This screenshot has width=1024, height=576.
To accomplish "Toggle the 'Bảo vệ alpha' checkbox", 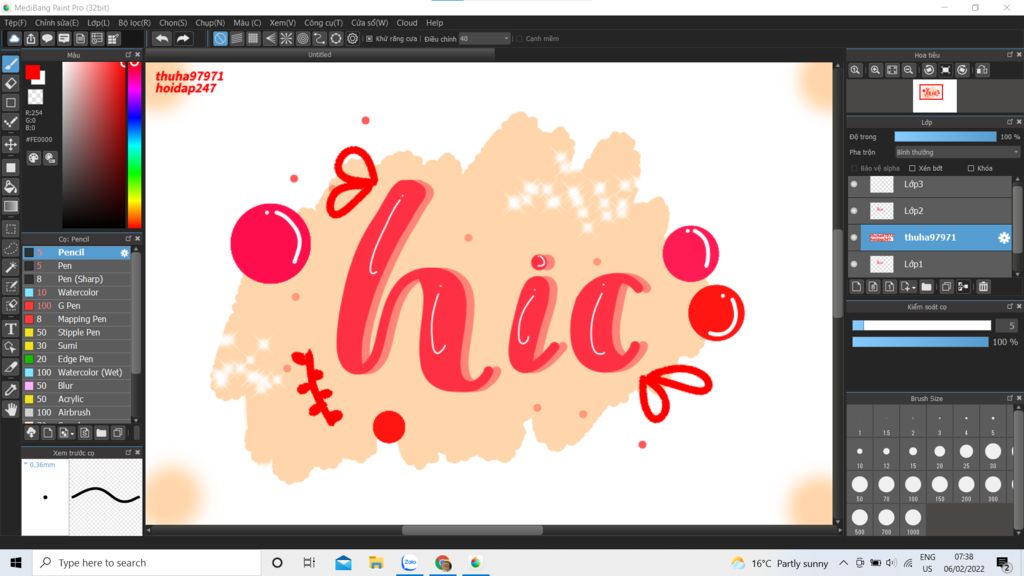I will coord(854,168).
